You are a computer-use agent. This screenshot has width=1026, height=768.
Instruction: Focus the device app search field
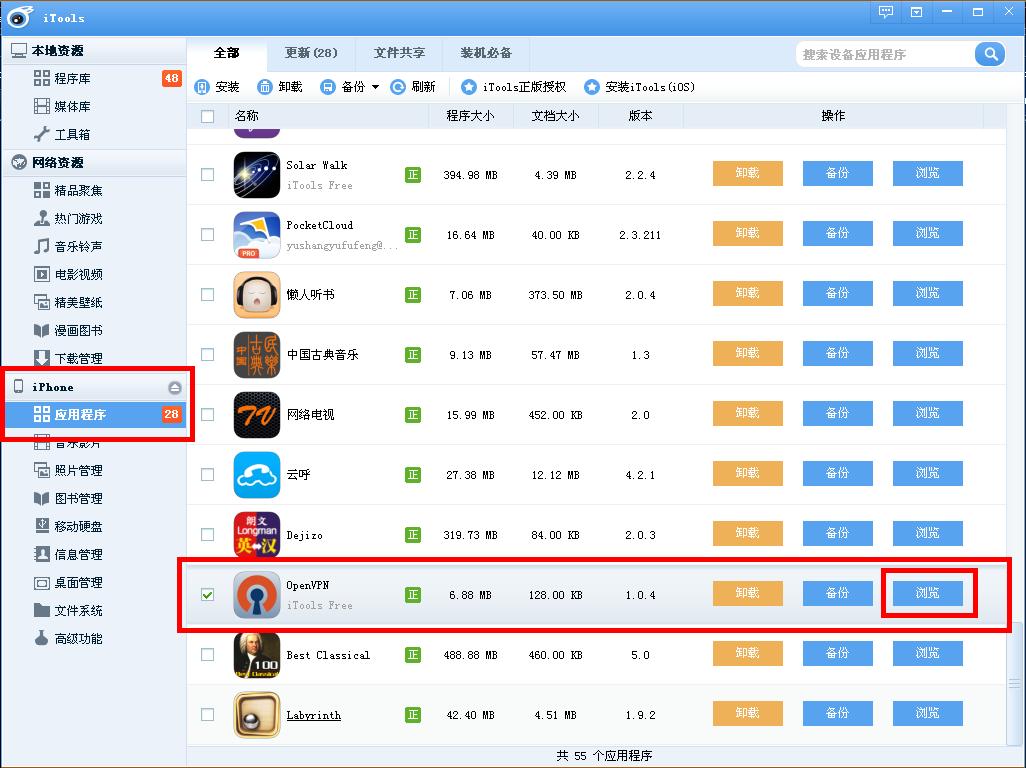(x=886, y=54)
